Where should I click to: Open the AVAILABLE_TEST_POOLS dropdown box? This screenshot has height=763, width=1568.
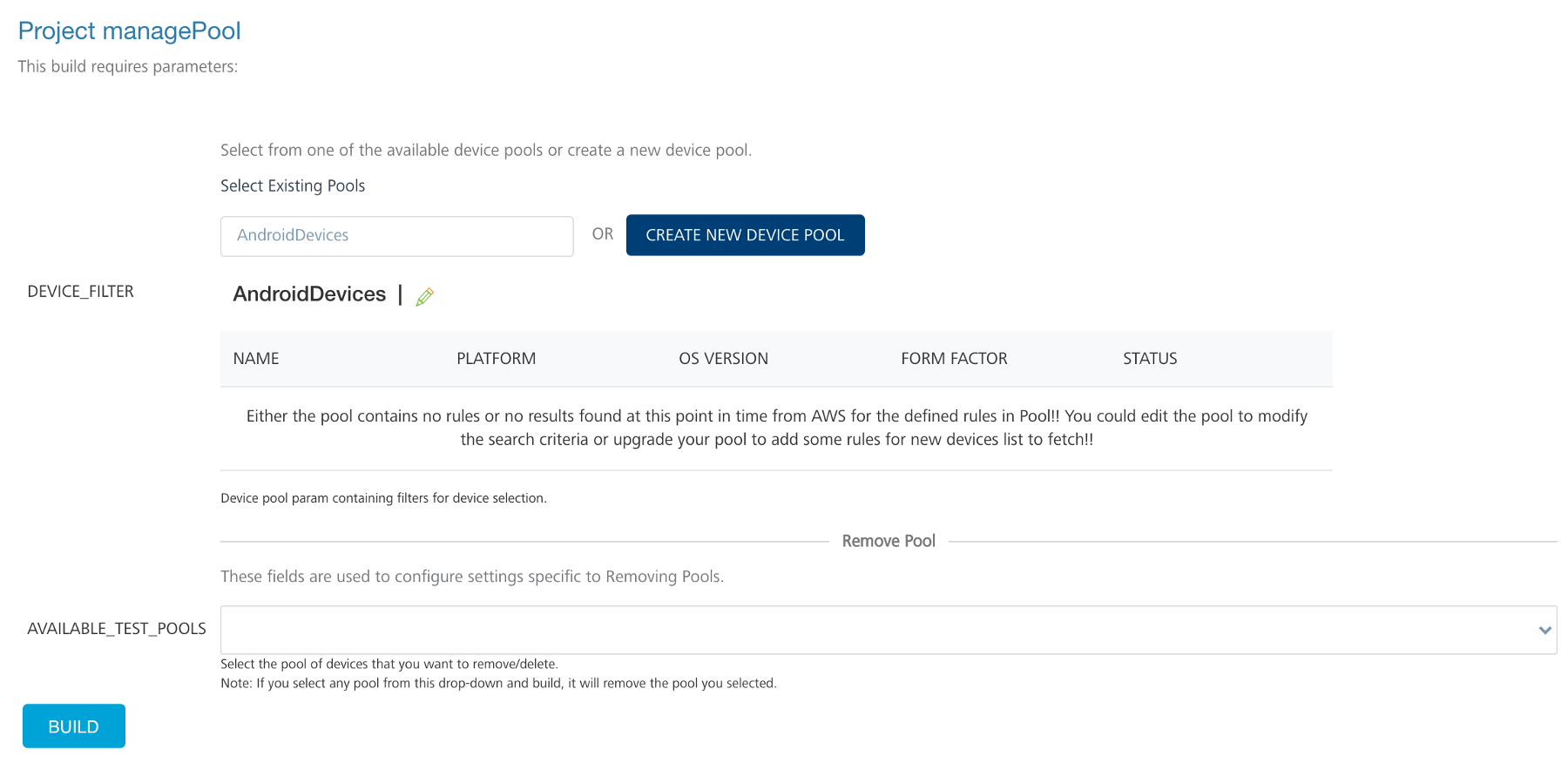[871, 630]
